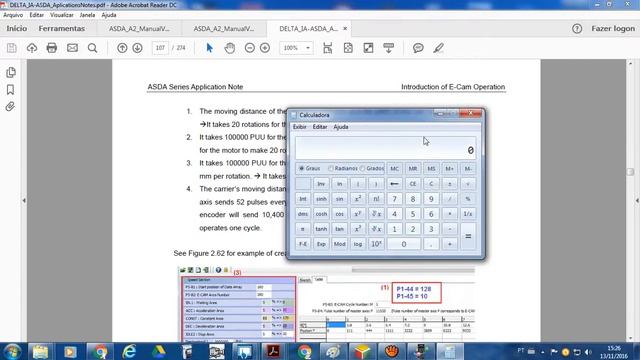This screenshot has width=640, height=360.
Task: Click Fazer logon link
Action: pyautogui.click(x=613, y=29)
